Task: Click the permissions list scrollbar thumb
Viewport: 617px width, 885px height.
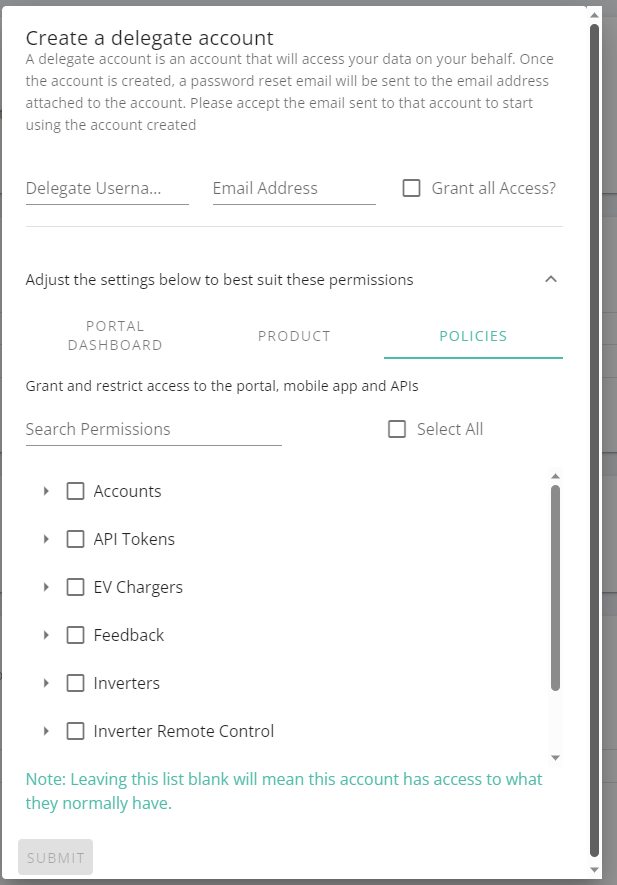Action: coord(555,588)
